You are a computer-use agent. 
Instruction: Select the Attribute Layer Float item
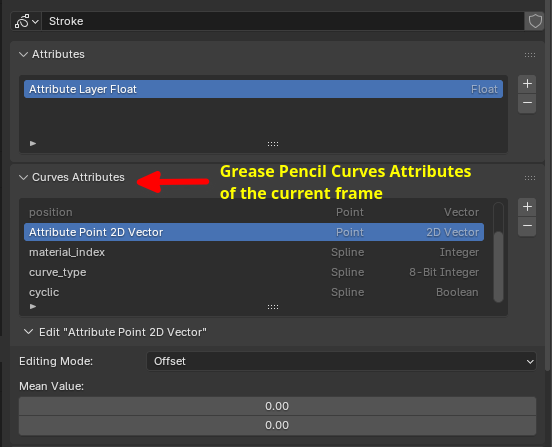[263, 89]
